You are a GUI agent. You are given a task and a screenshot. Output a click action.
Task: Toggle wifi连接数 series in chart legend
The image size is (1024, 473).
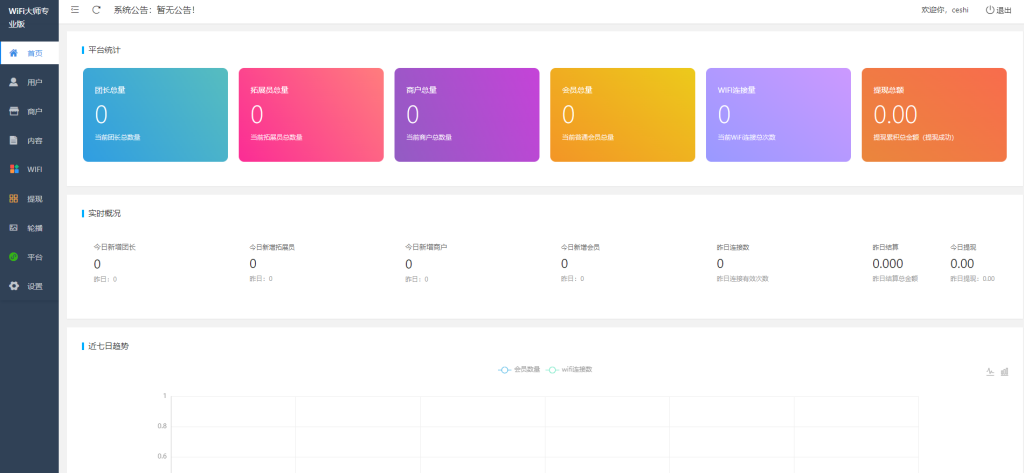pyautogui.click(x=569, y=369)
